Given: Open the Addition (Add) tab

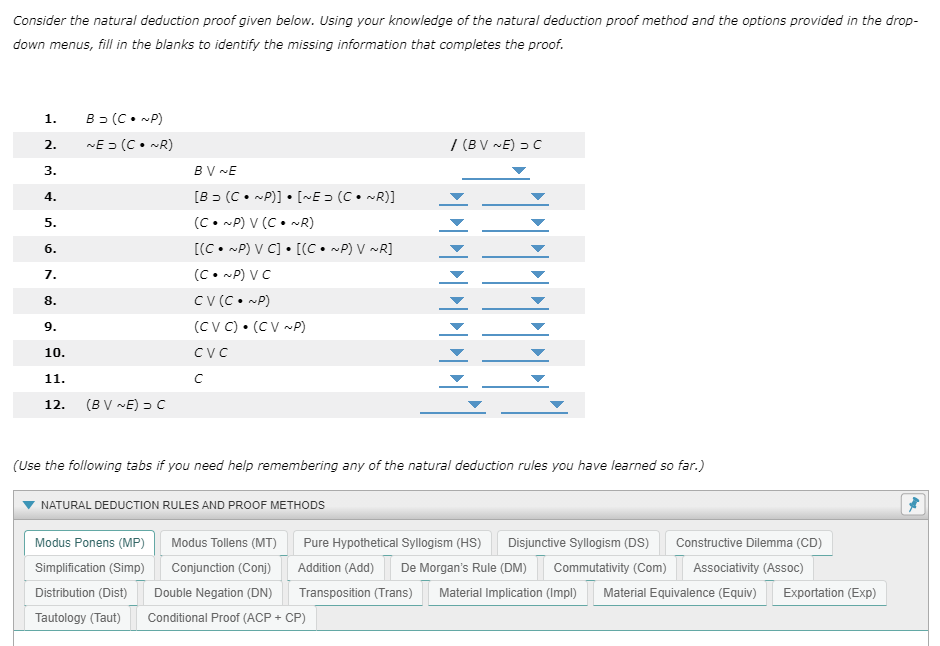Looking at the screenshot, I should [x=337, y=567].
